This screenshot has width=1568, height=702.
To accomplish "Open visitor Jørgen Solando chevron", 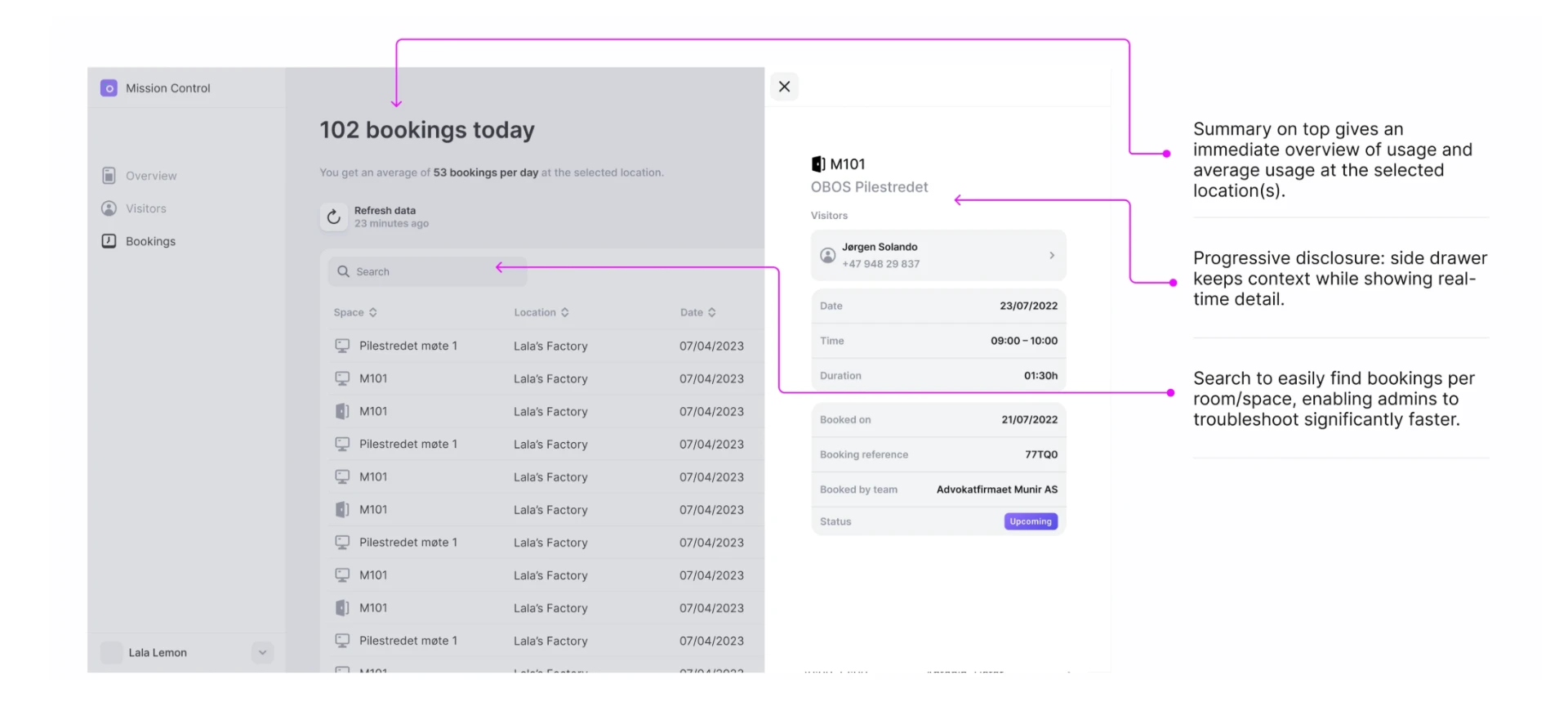I will pos(1052,255).
